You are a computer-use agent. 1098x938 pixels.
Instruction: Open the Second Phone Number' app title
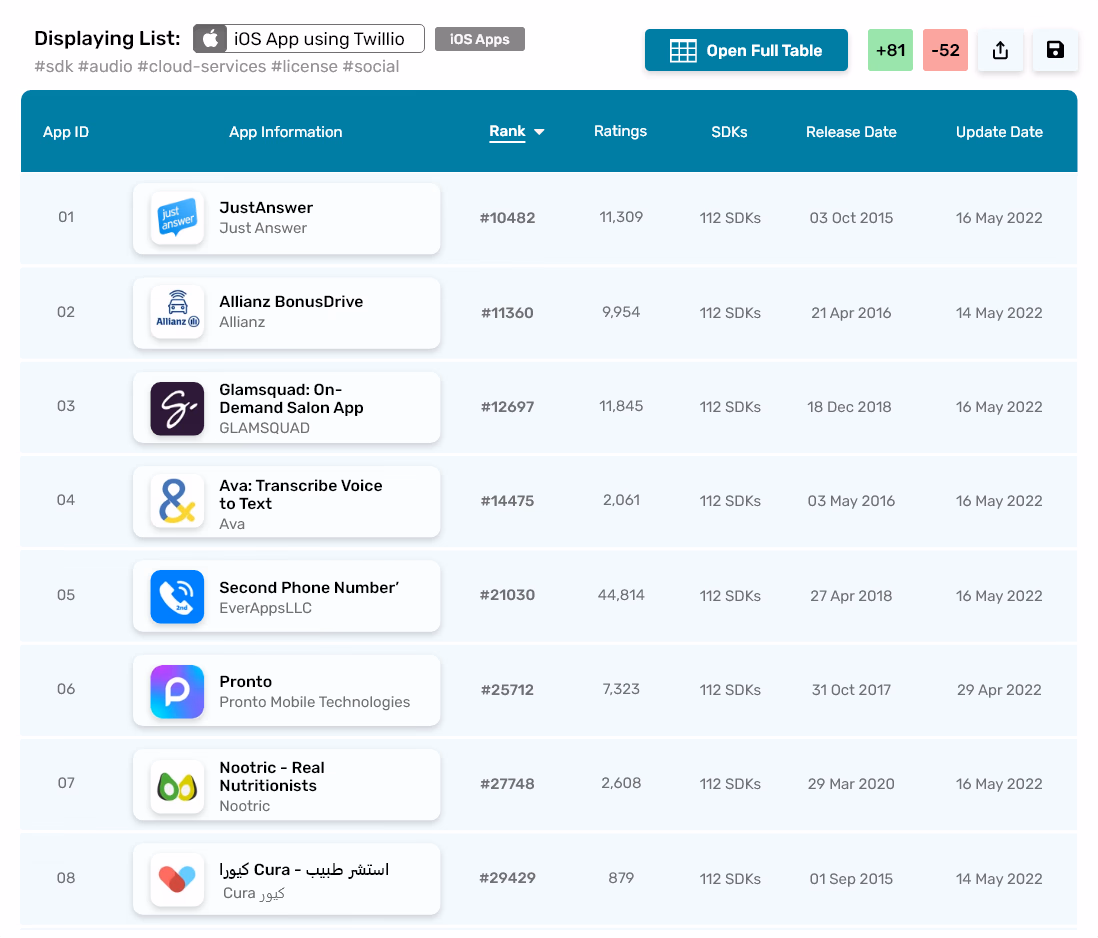(309, 588)
